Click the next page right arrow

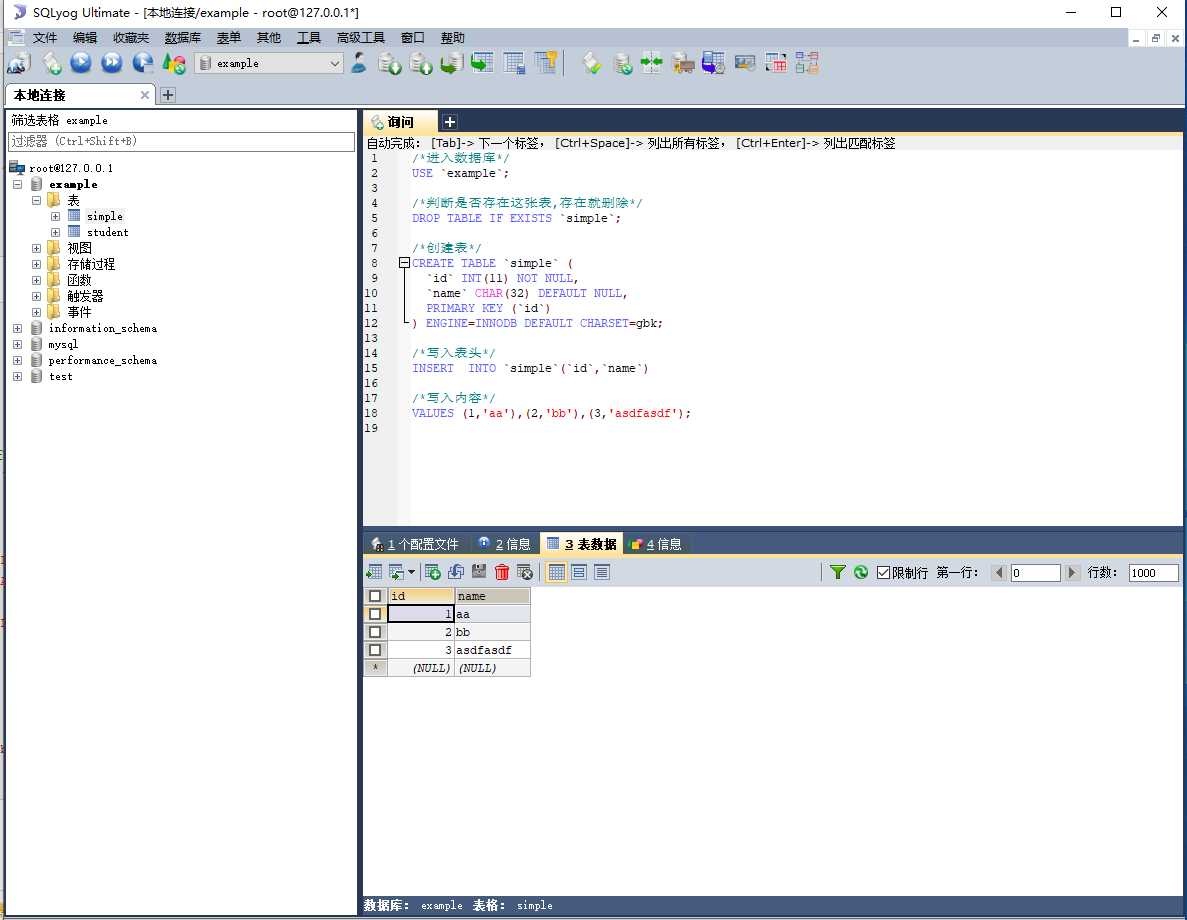(1071, 572)
